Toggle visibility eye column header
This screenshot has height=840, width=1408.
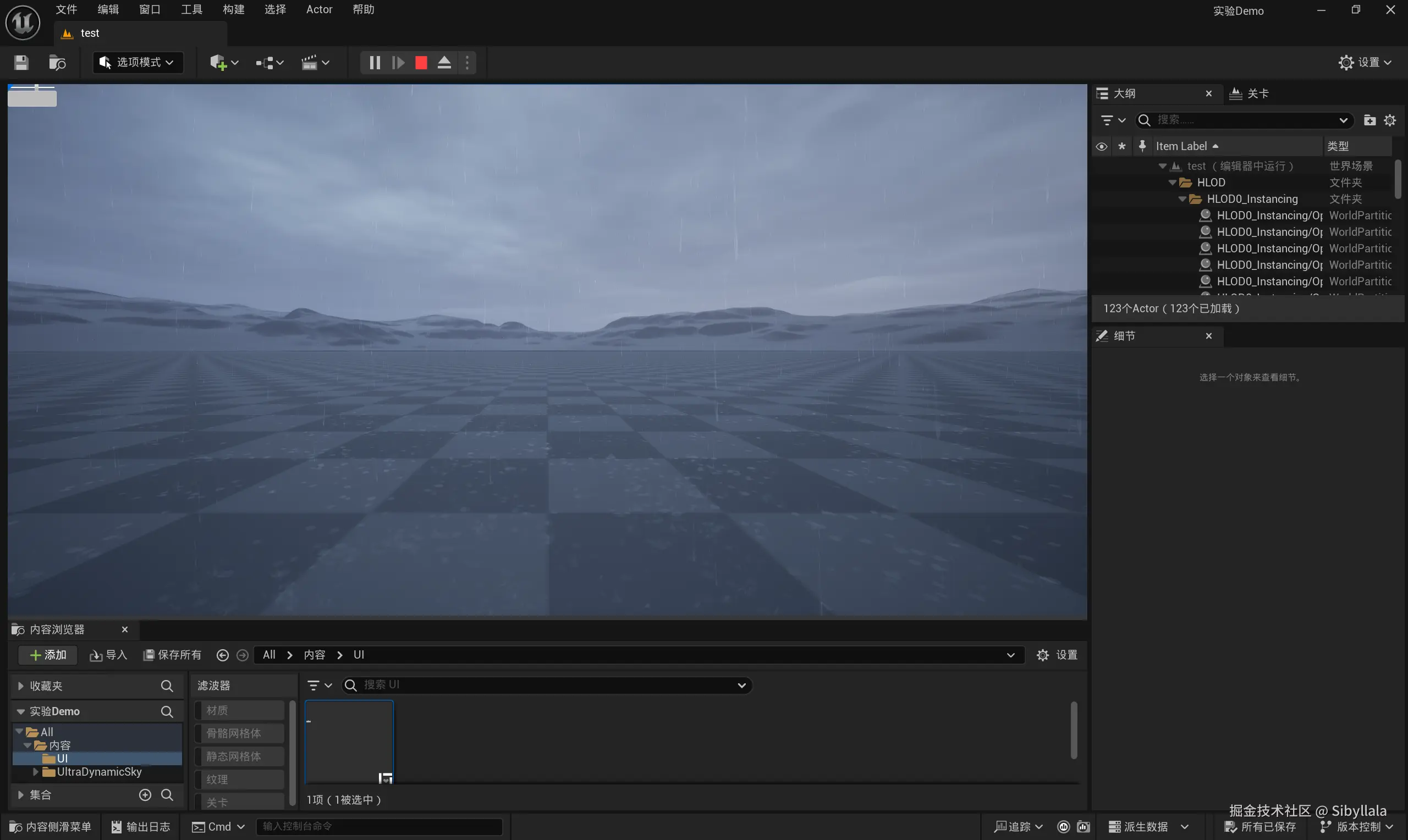click(1101, 146)
